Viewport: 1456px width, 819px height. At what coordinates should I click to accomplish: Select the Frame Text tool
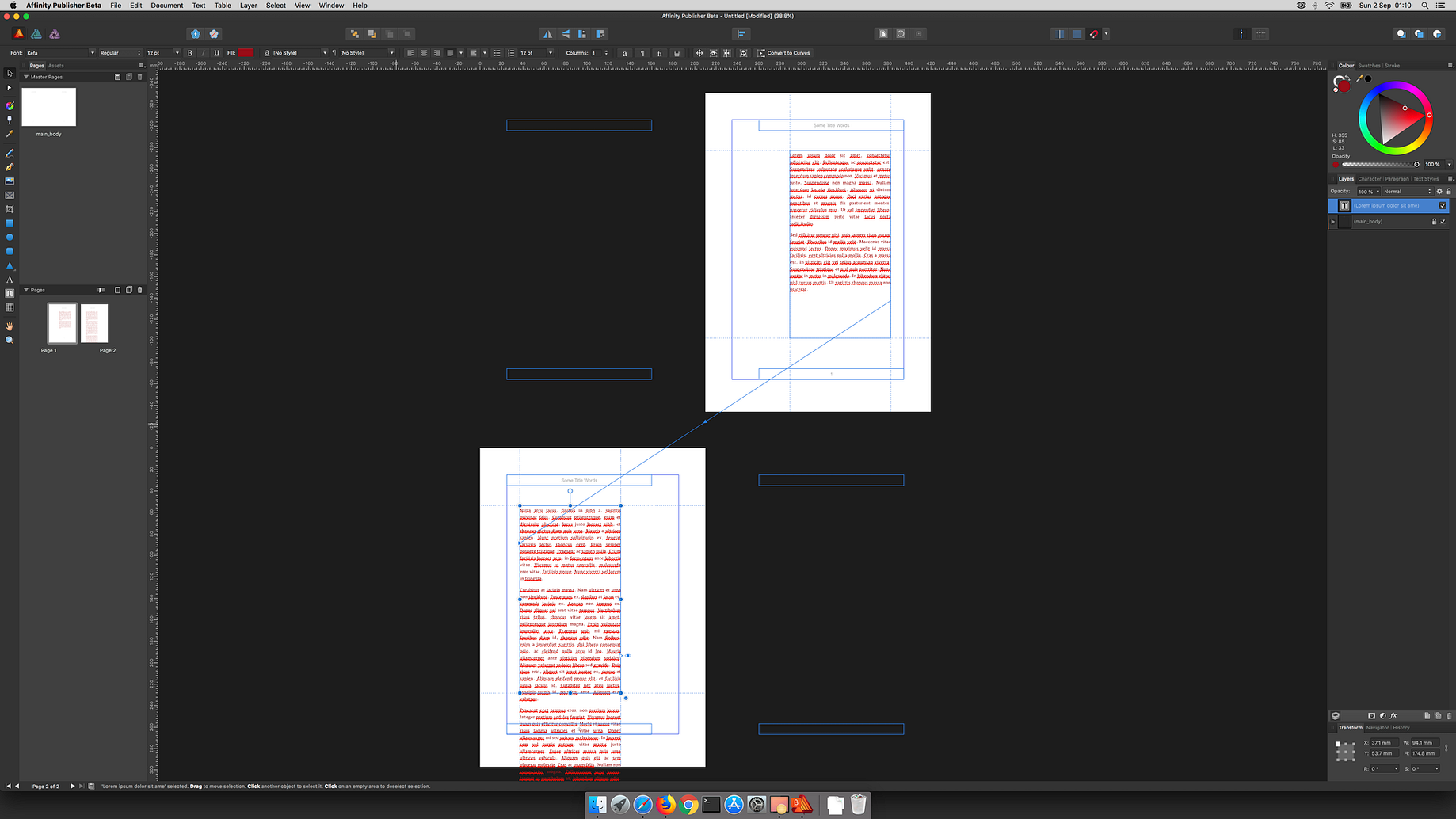(10, 293)
